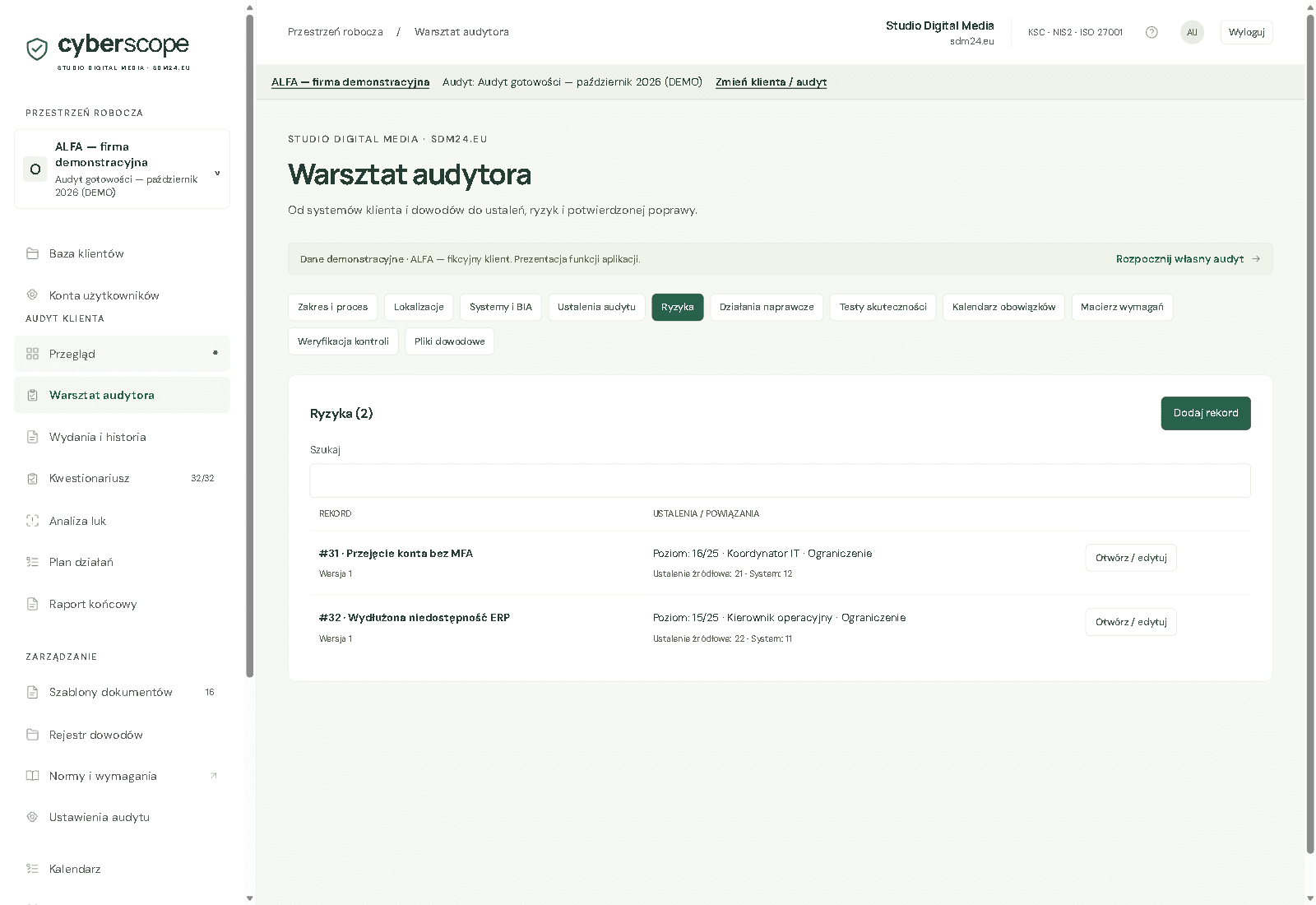Click the AU user avatar
This screenshot has width=1316, height=905.
(1192, 32)
